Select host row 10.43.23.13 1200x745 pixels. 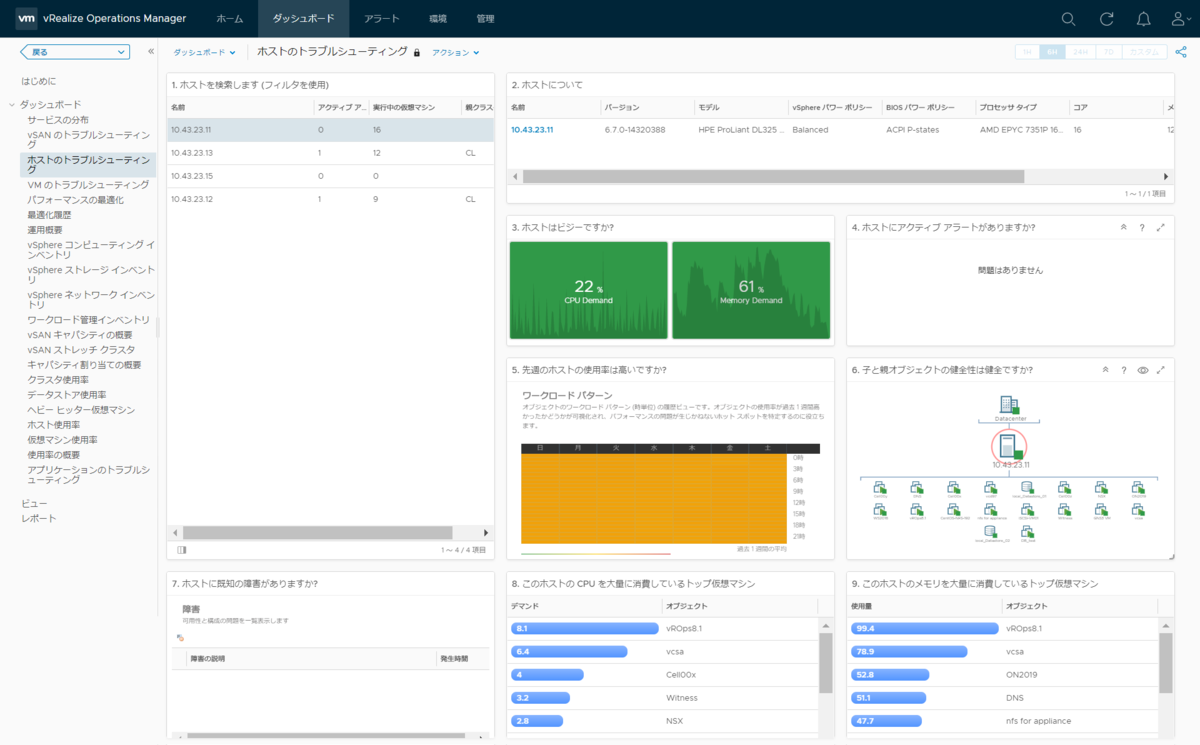330,153
